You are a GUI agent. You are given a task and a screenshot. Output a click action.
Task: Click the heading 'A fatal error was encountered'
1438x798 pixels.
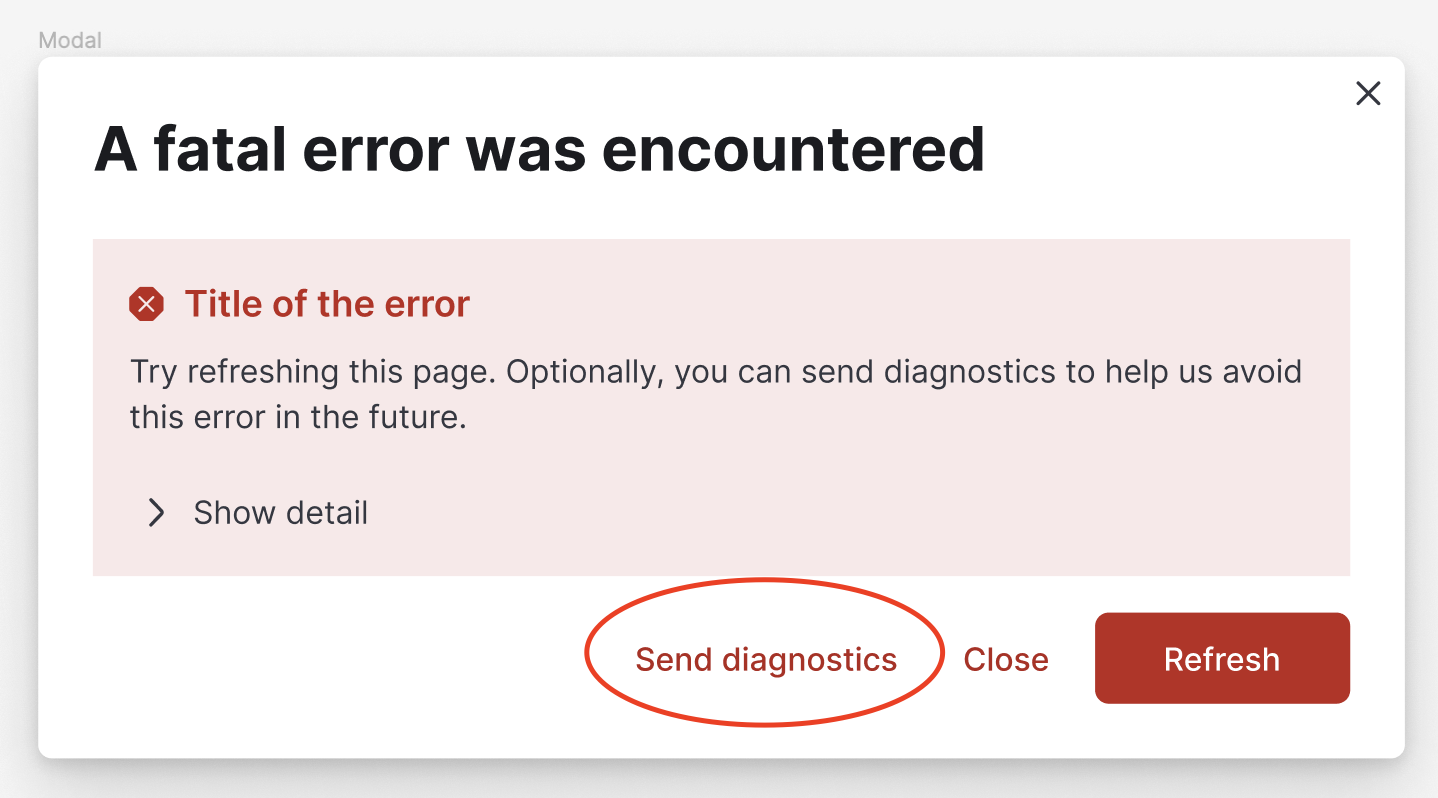coord(538,148)
